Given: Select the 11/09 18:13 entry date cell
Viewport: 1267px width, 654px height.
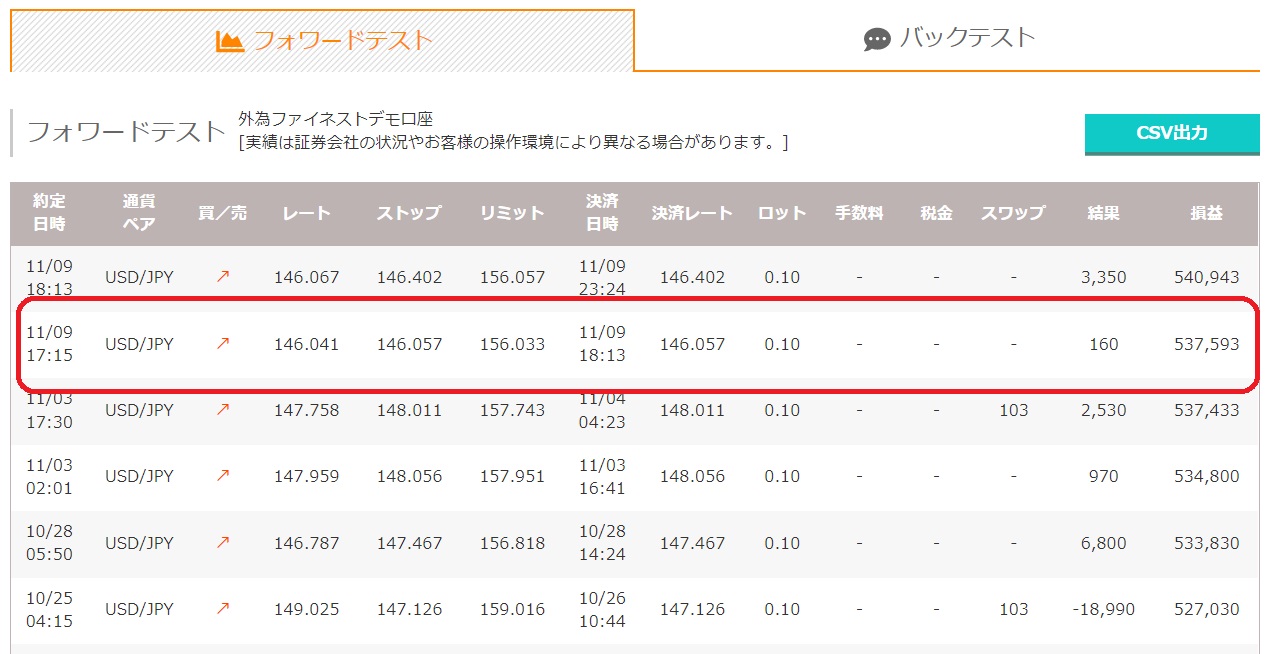Looking at the screenshot, I should click(x=49, y=277).
